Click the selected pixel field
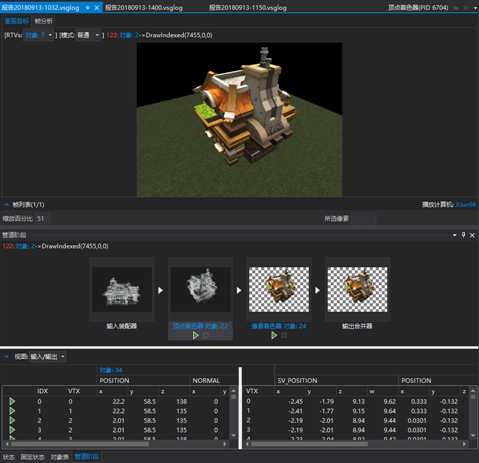The width and height of the screenshot is (479, 463). tap(363, 219)
